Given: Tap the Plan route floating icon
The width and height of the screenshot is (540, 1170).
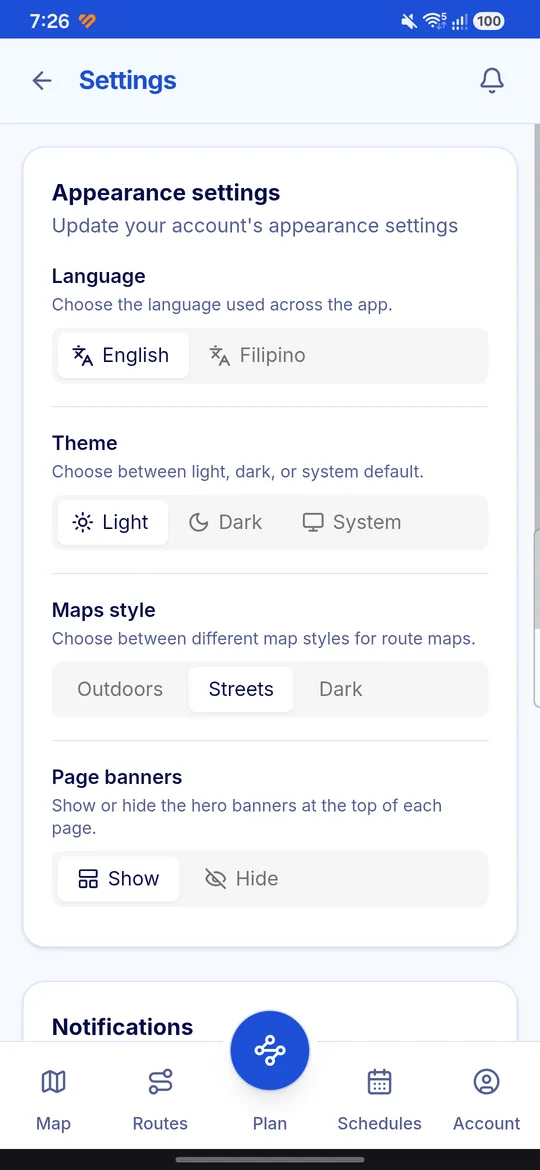Looking at the screenshot, I should click(x=270, y=1050).
